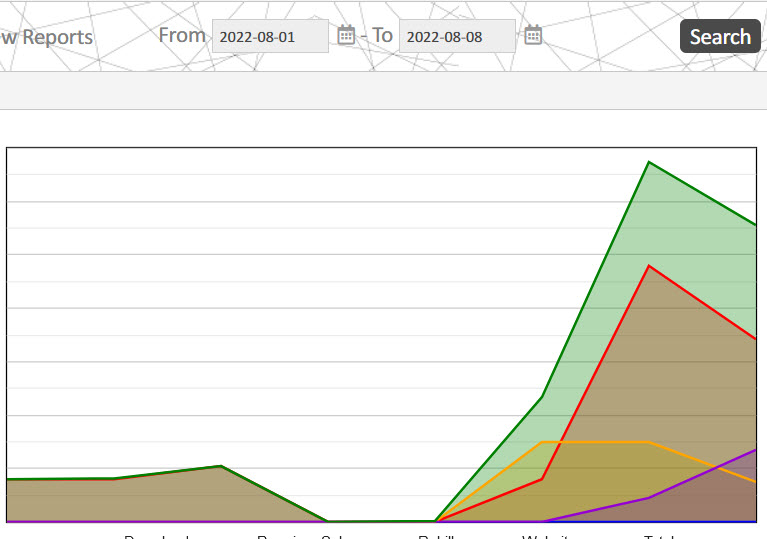Click the green line's right end
The width and height of the screenshot is (767, 539).
753,225
